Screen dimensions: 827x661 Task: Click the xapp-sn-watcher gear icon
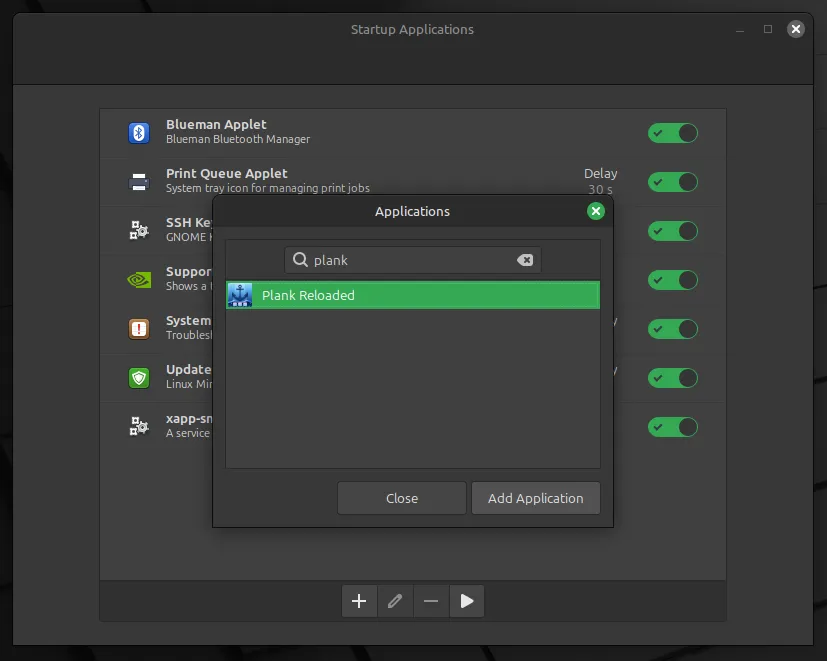[139, 426]
